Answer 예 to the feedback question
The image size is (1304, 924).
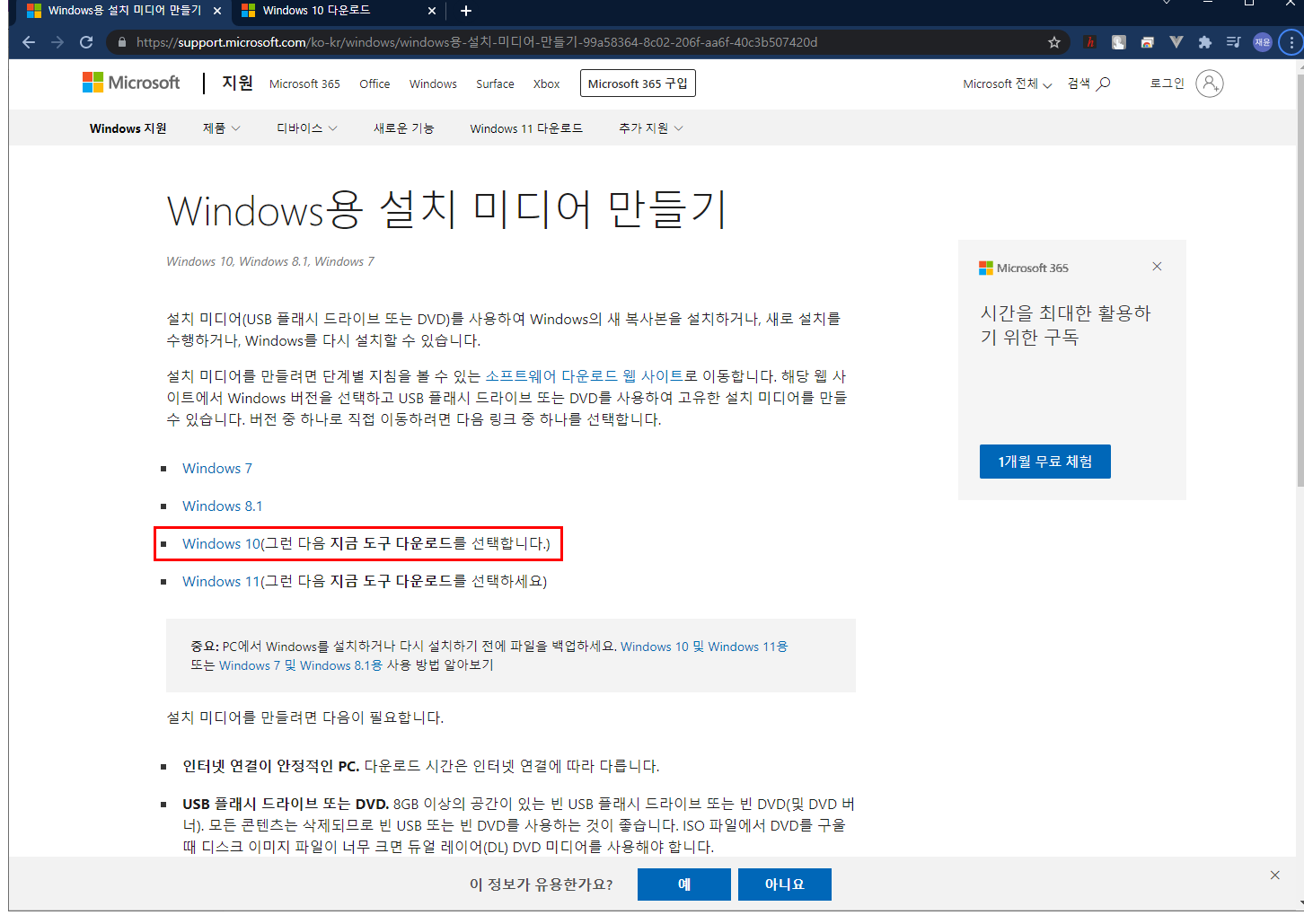[684, 884]
